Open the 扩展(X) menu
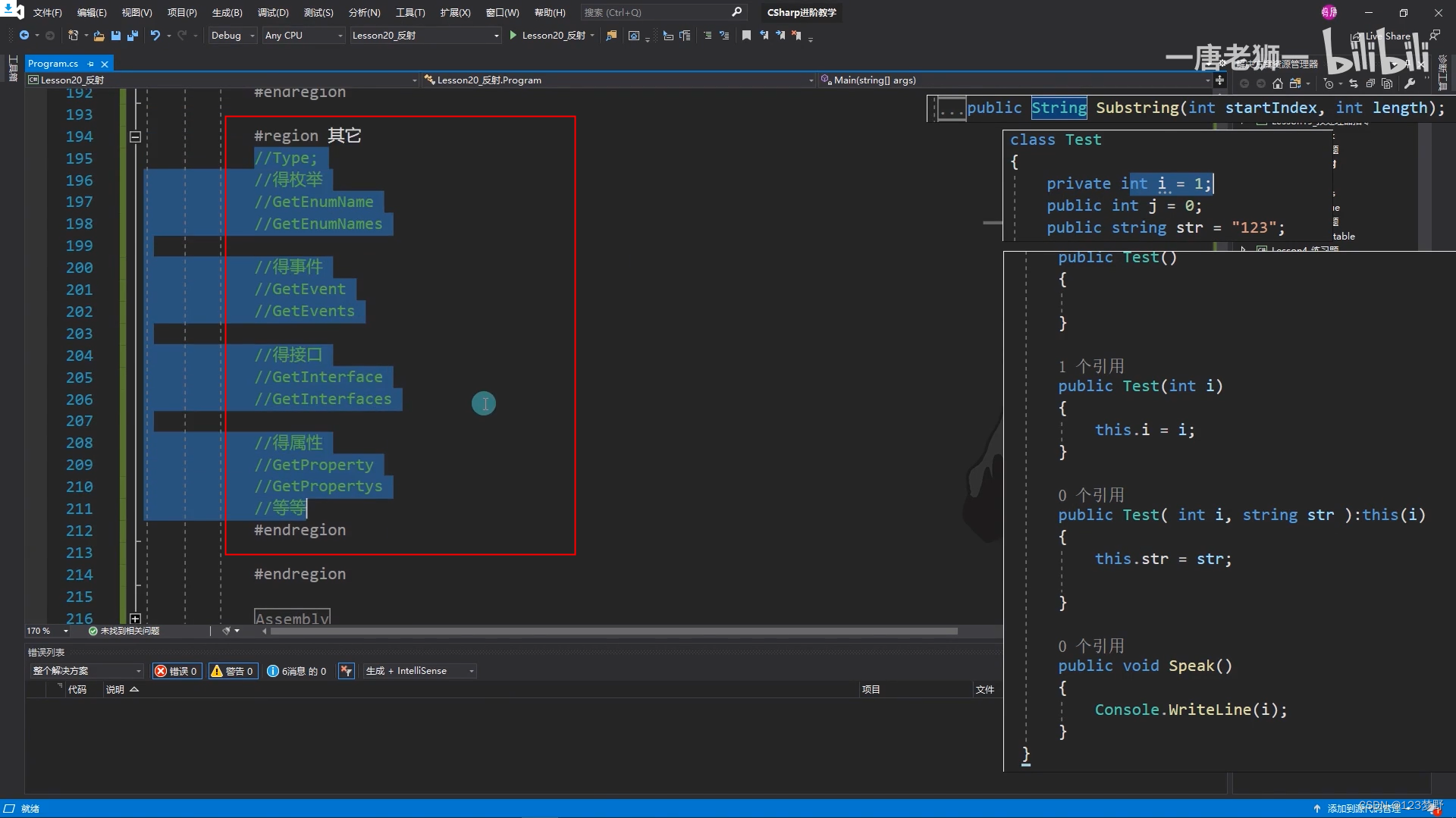The image size is (1456, 818). [455, 12]
